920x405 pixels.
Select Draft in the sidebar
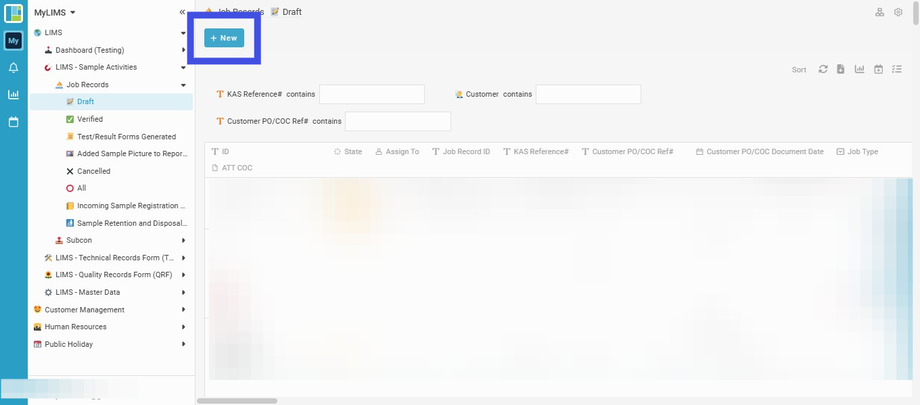(111, 102)
